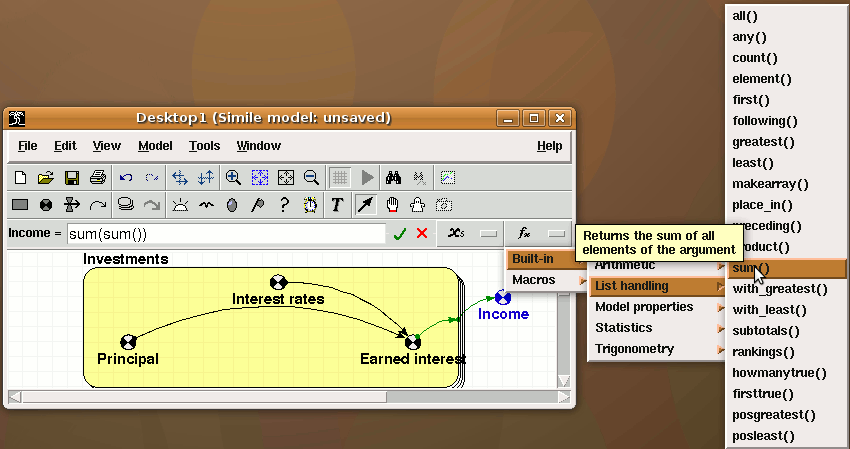850x449 pixels.
Task: Select the Alarm clock tool
Action: 310,204
